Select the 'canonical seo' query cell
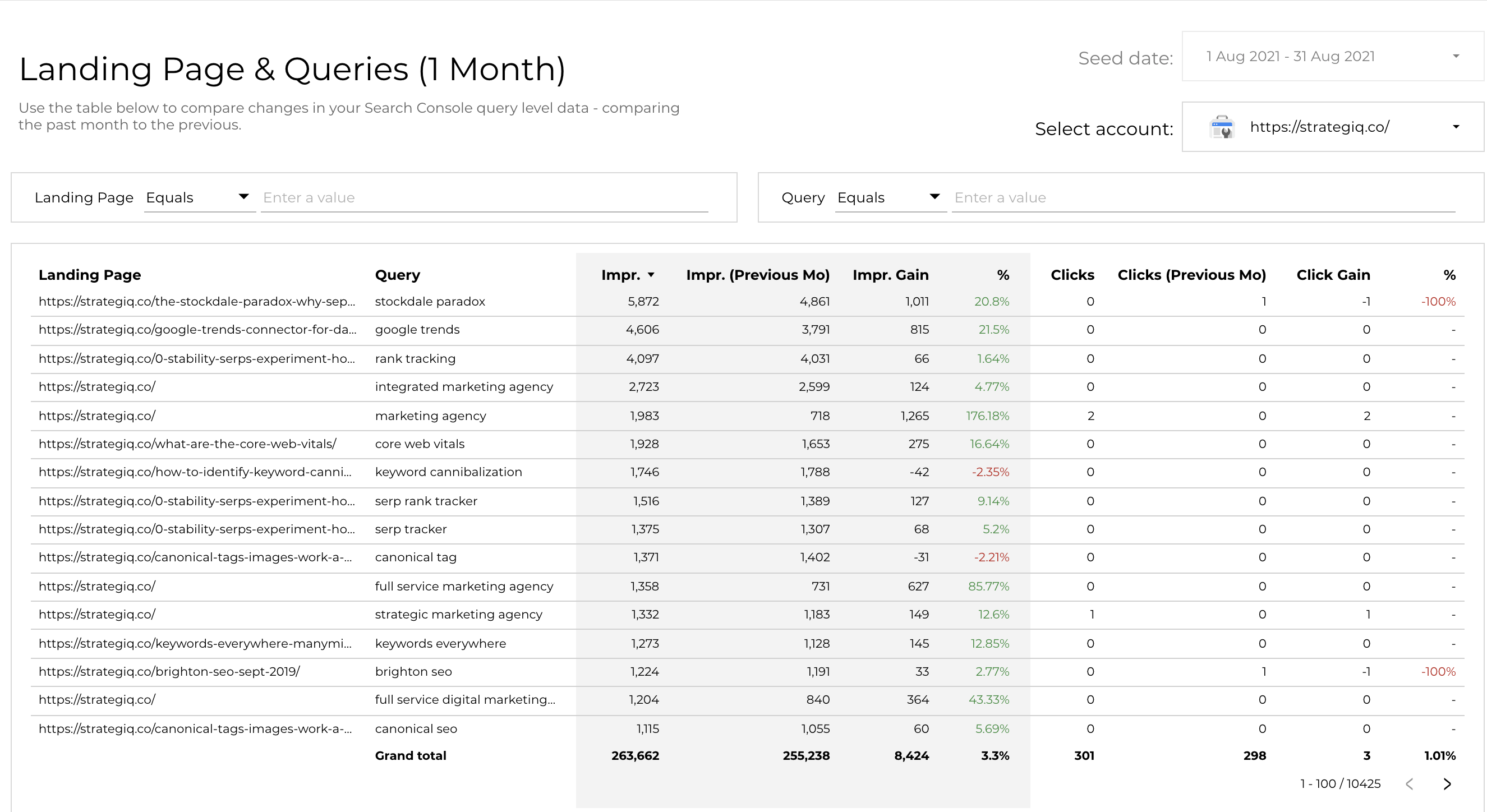This screenshot has height=812, width=1487. [x=416, y=728]
